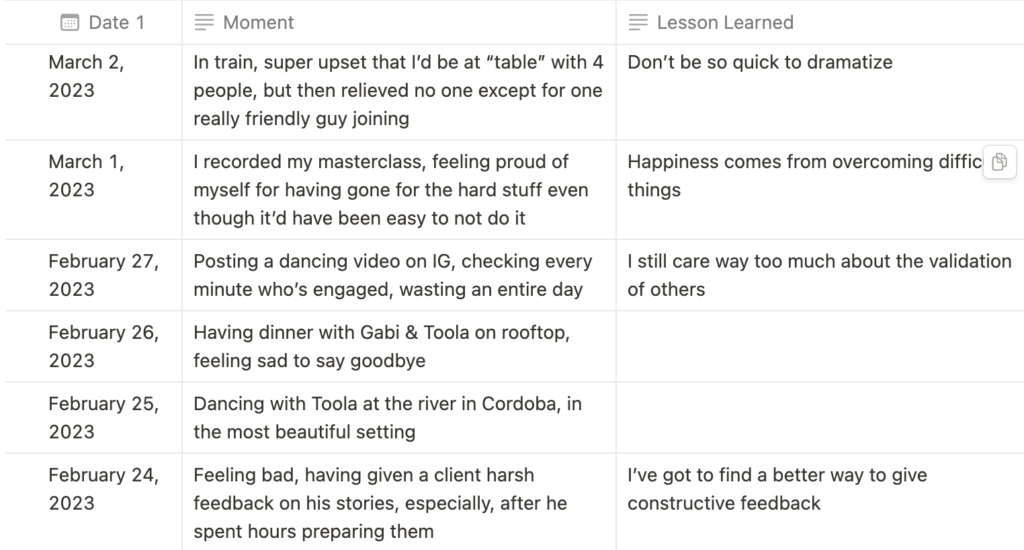1024x550 pixels.
Task: Click the lesson "Don't be so quick to dramatize"
Action: tap(760, 62)
